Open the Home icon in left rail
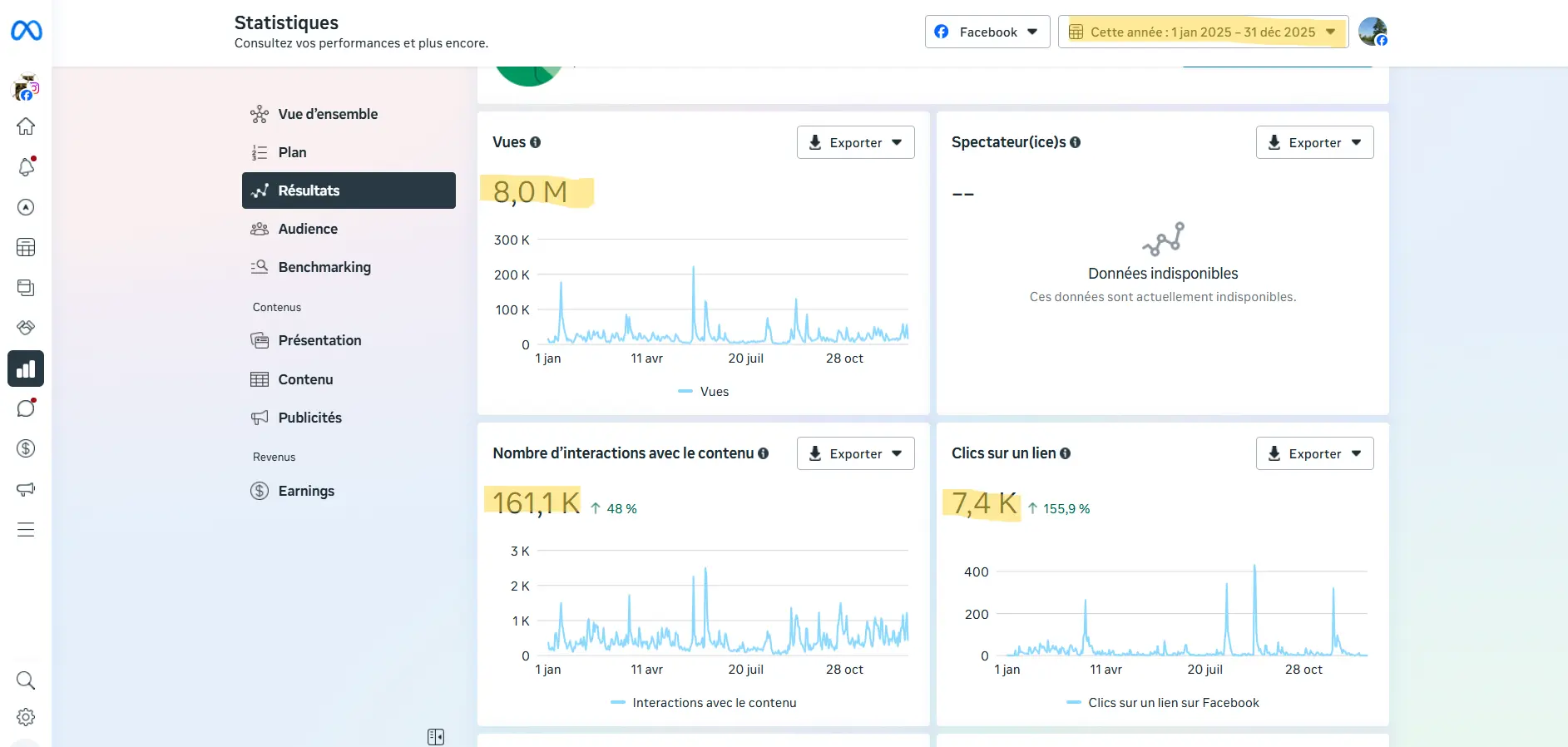Screen dimensions: 1568x747 pyautogui.click(x=26, y=126)
